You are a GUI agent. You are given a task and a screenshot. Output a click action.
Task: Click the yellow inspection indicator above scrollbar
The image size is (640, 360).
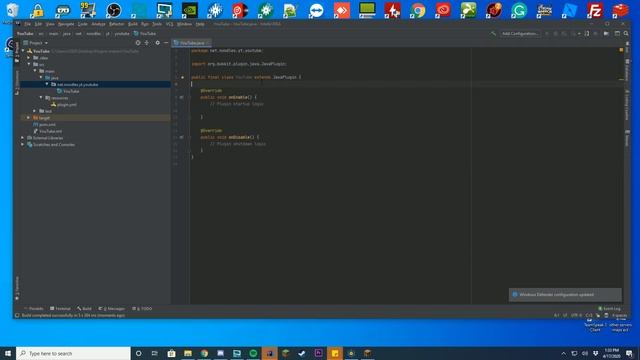tap(621, 50)
